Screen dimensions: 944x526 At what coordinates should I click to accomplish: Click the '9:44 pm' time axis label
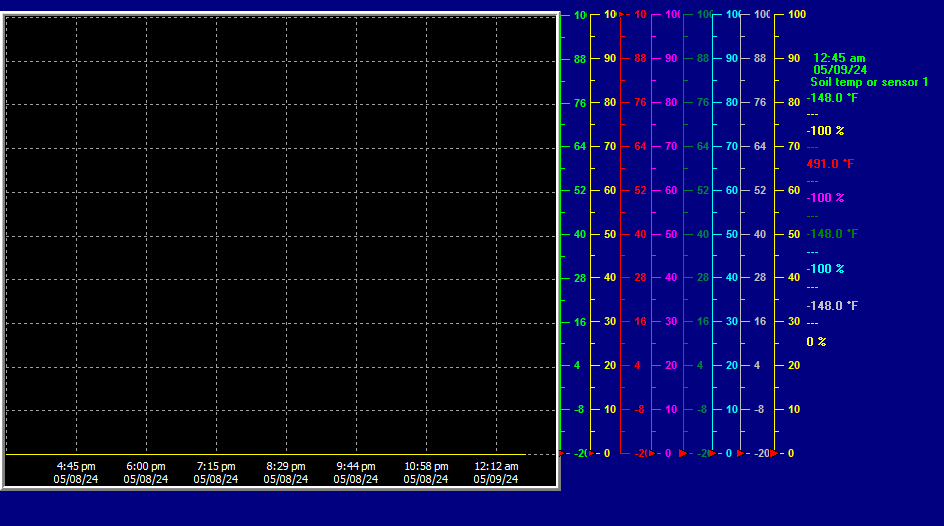(x=356, y=466)
